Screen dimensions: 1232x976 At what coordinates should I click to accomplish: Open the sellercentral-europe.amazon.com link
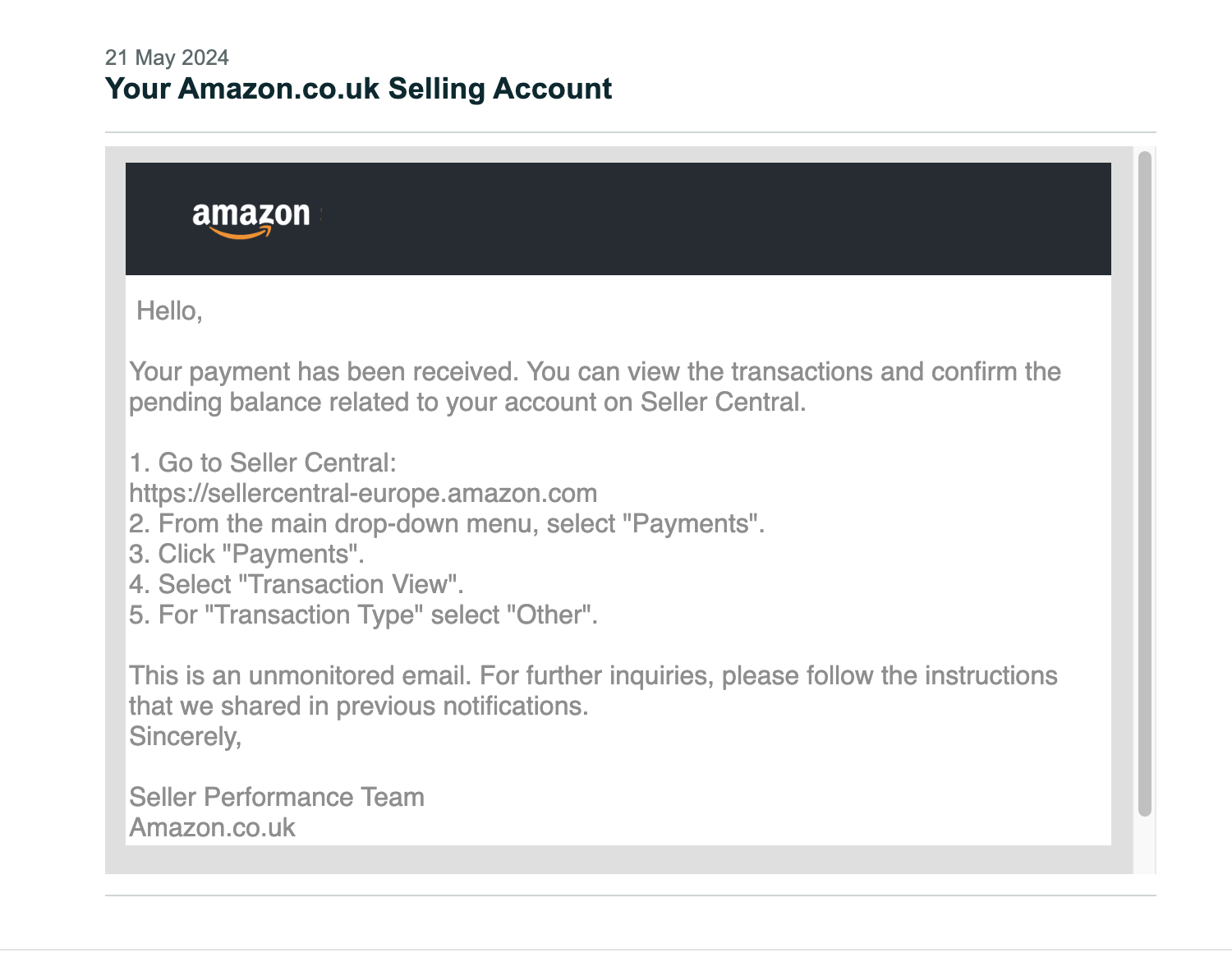point(363,493)
